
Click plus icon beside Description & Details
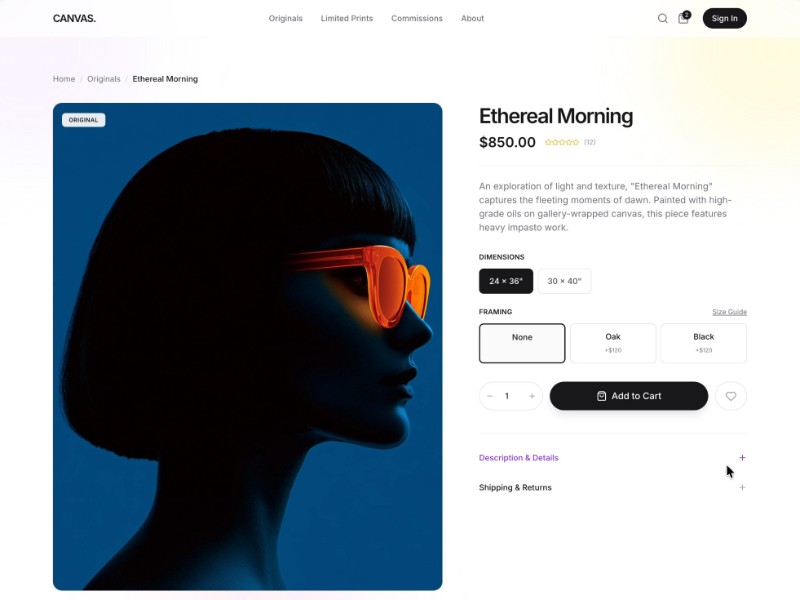(742, 458)
